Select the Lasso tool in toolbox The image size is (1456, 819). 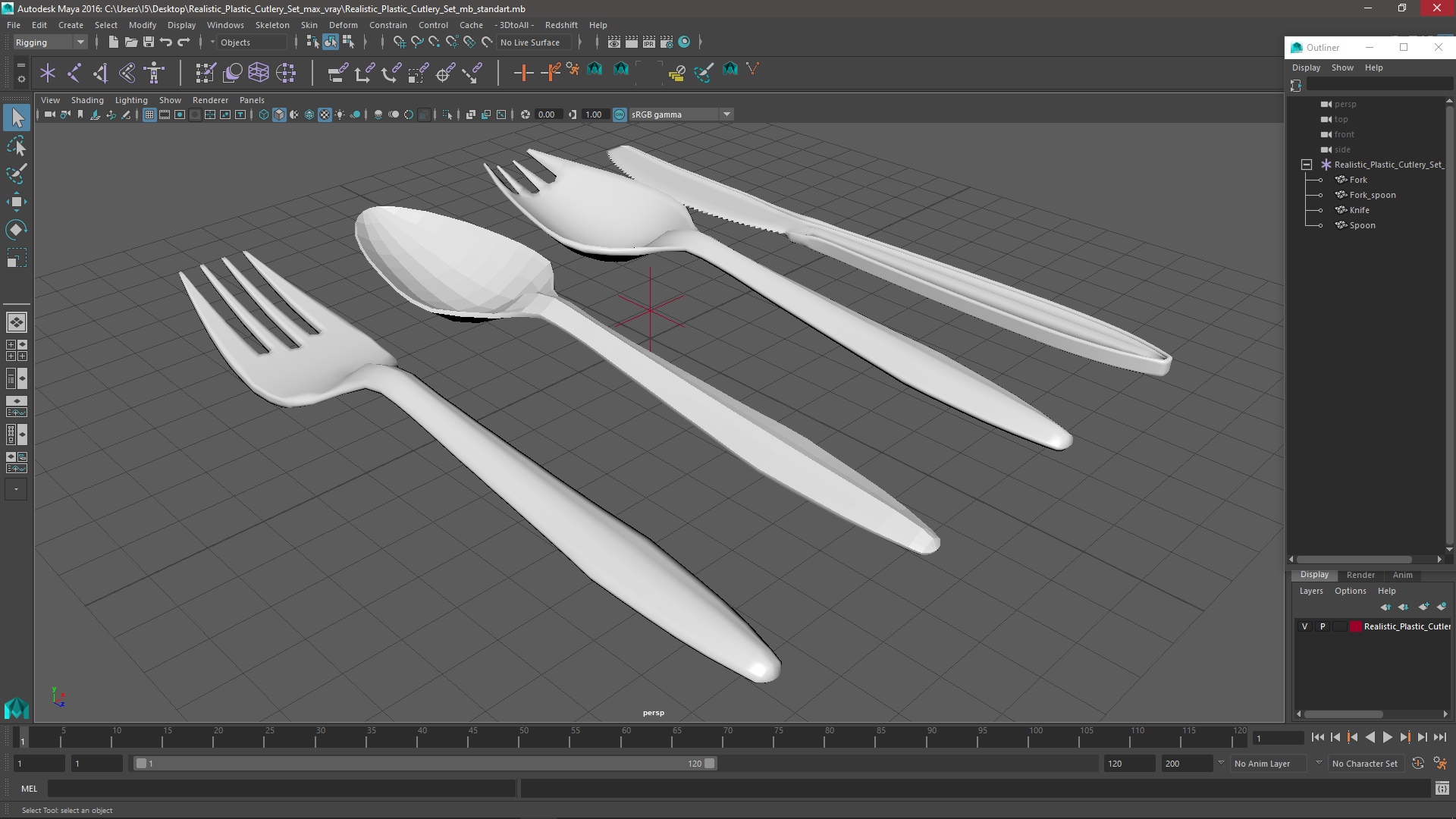pos(17,146)
